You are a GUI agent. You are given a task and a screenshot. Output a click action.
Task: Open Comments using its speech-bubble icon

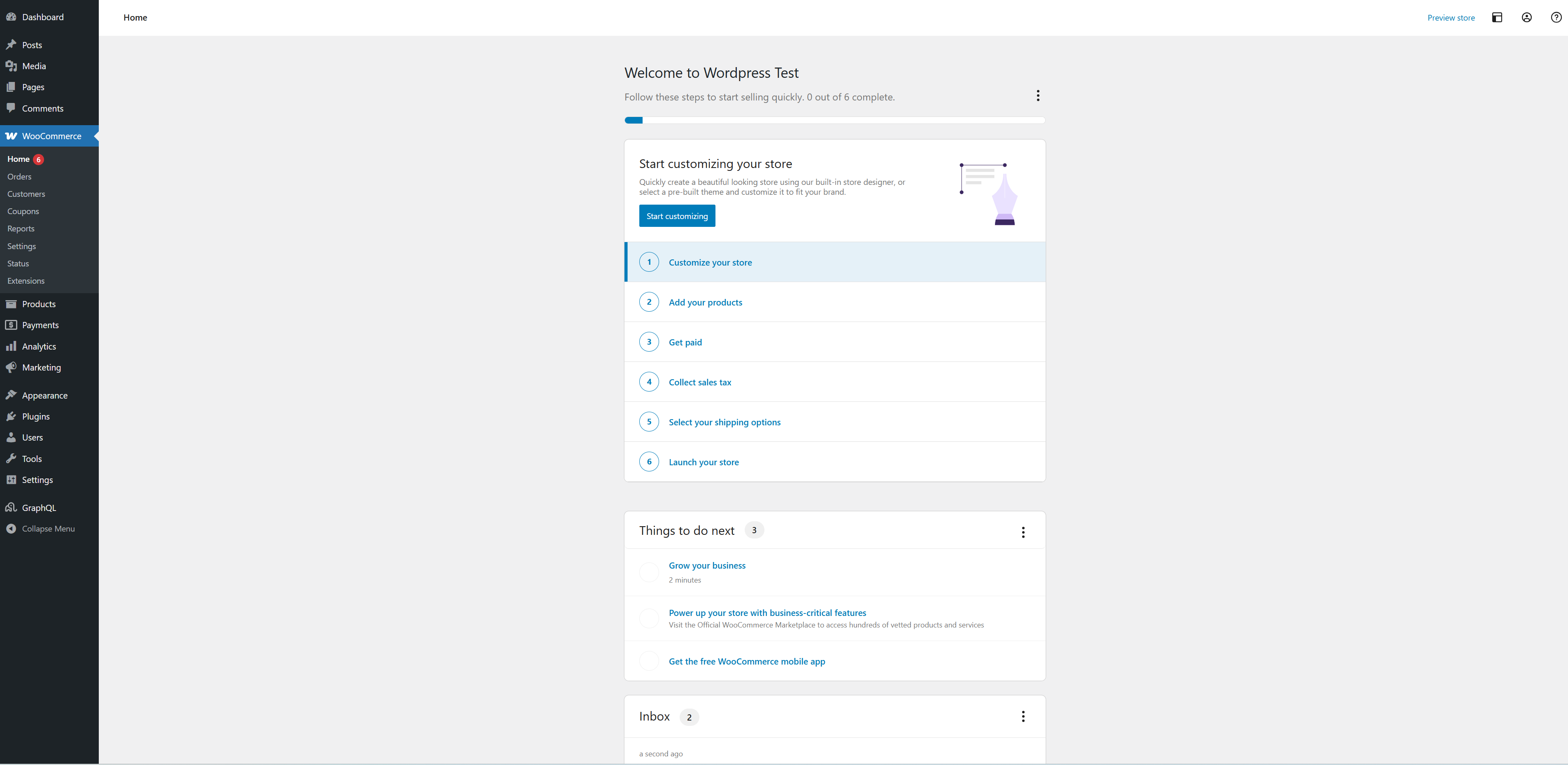pos(12,108)
